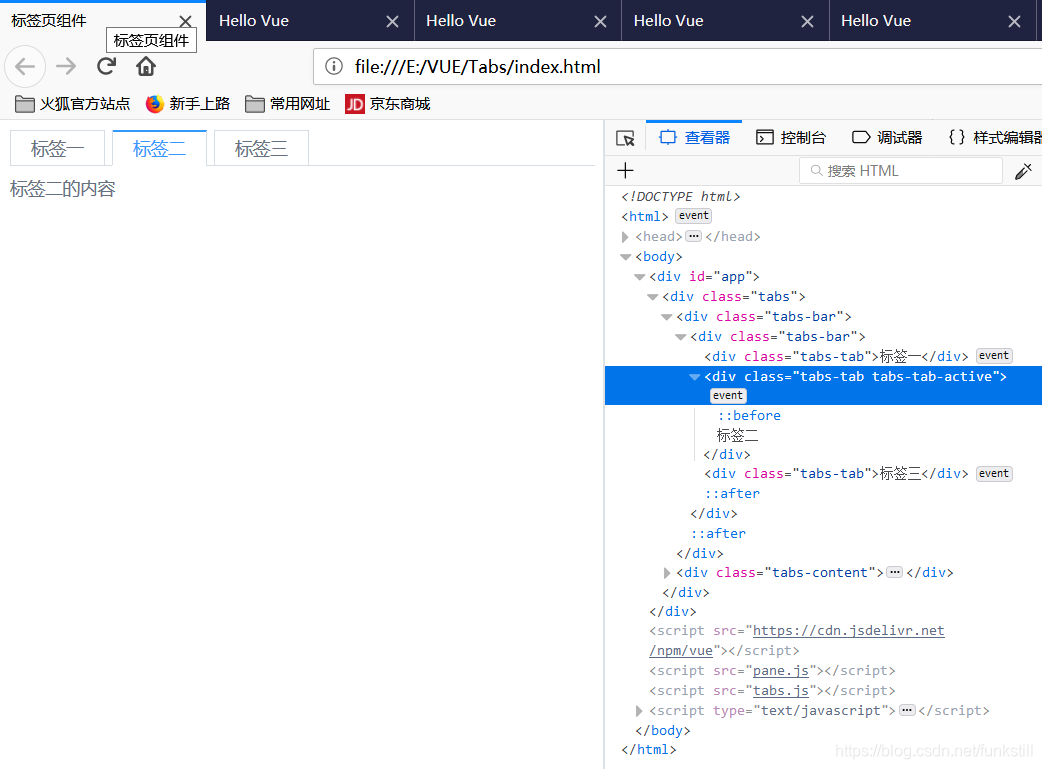Open the 火狐官方站点 bookmark folder
The height and width of the screenshot is (769, 1042).
(x=72, y=104)
